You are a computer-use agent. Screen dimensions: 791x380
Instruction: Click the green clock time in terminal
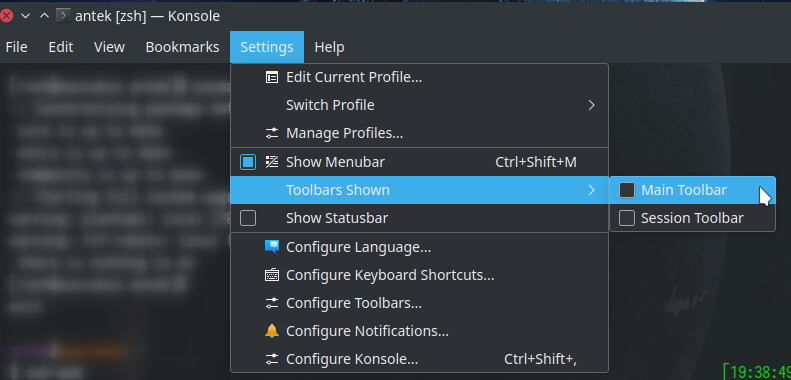point(758,372)
